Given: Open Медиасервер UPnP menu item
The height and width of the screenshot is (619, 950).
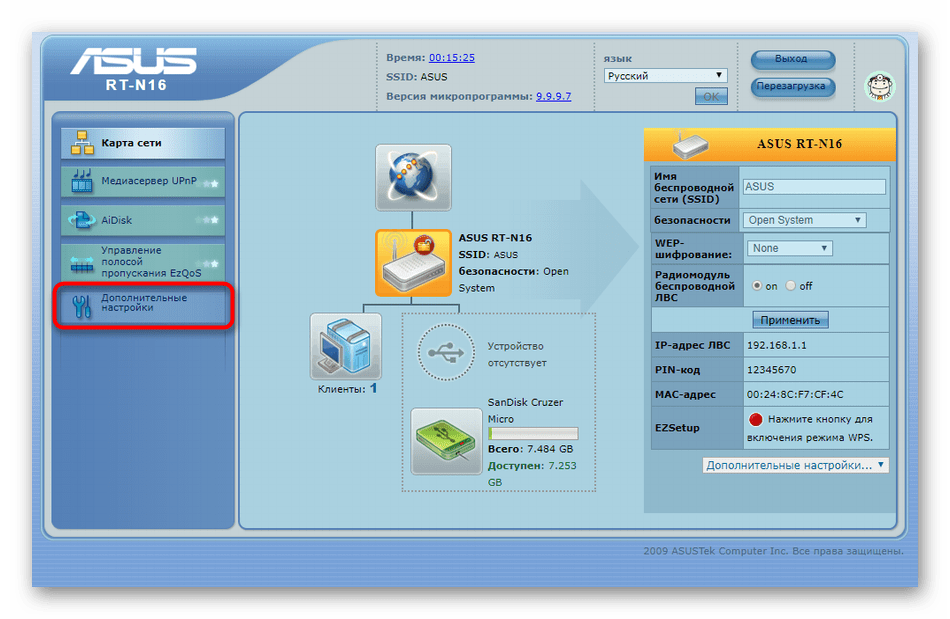Looking at the screenshot, I should (143, 181).
